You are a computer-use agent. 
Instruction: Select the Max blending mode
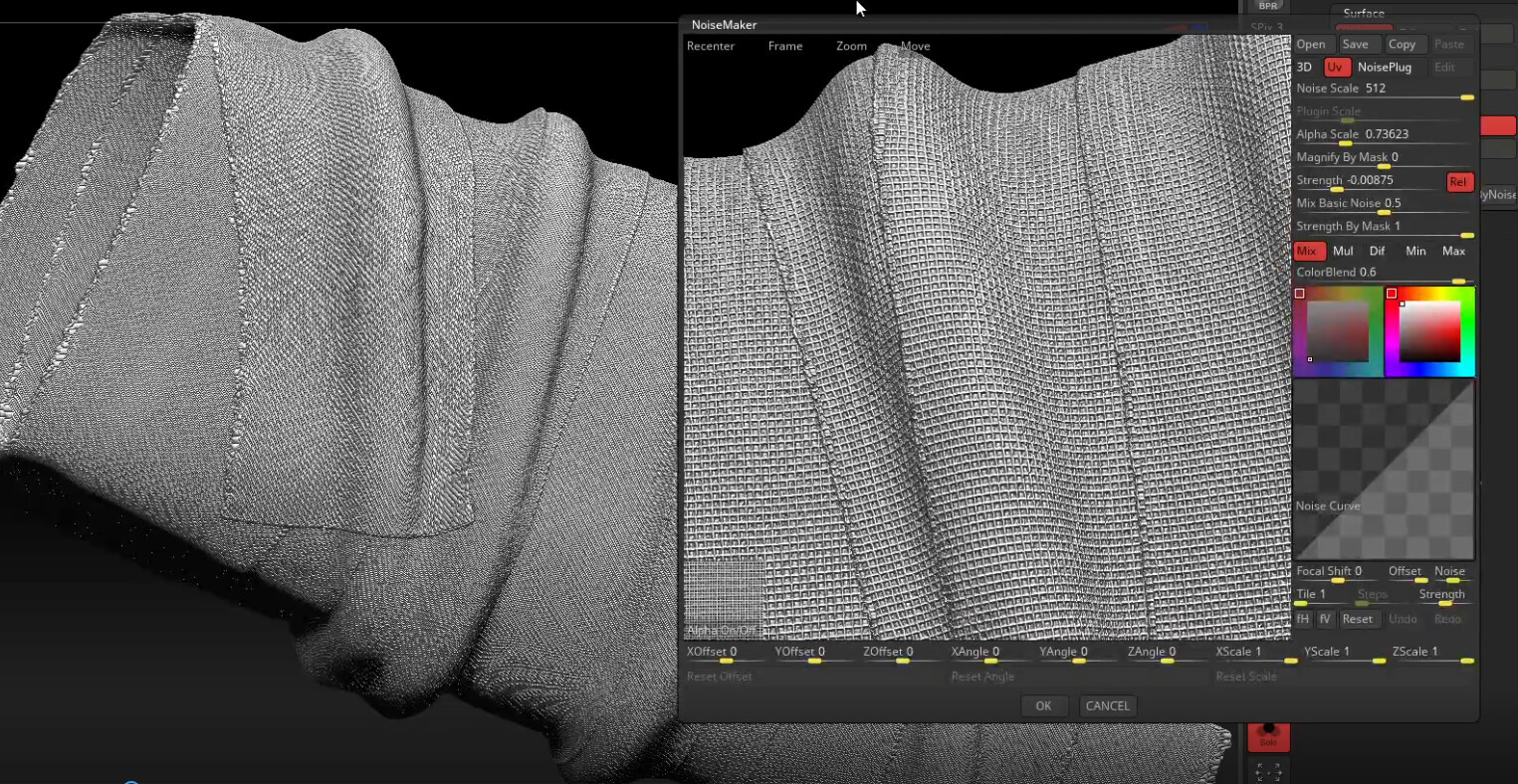(x=1454, y=251)
